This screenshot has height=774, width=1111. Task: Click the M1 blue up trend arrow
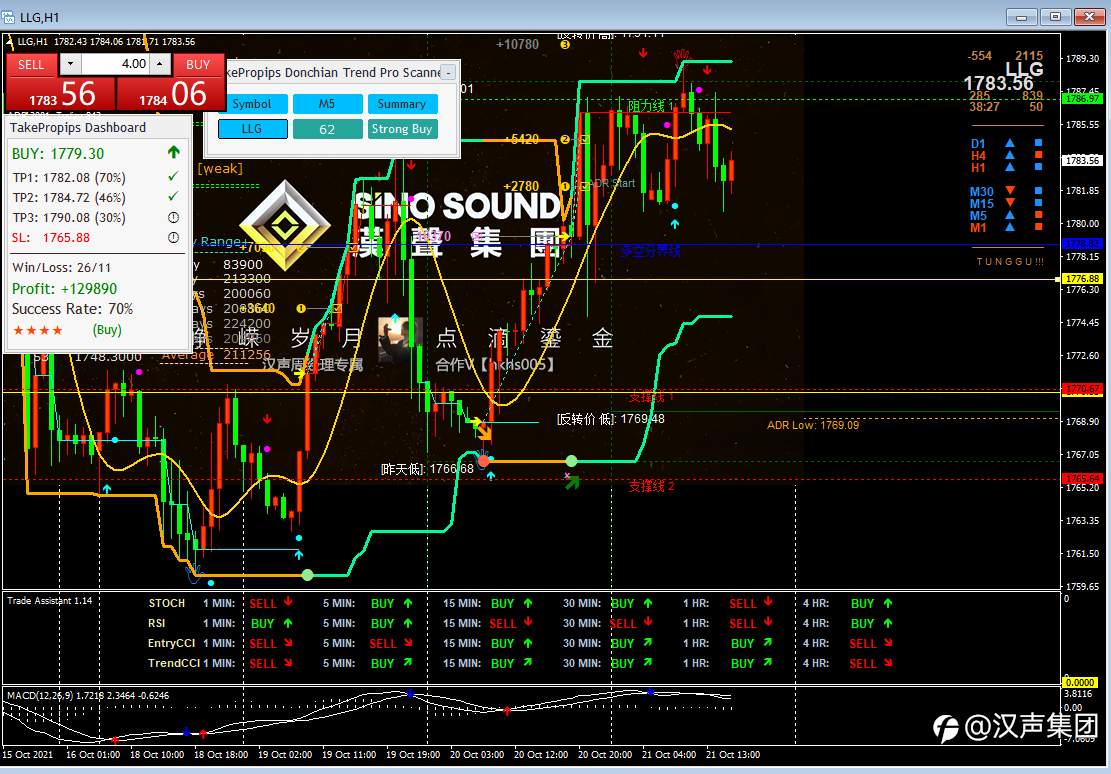pyautogui.click(x=1010, y=227)
